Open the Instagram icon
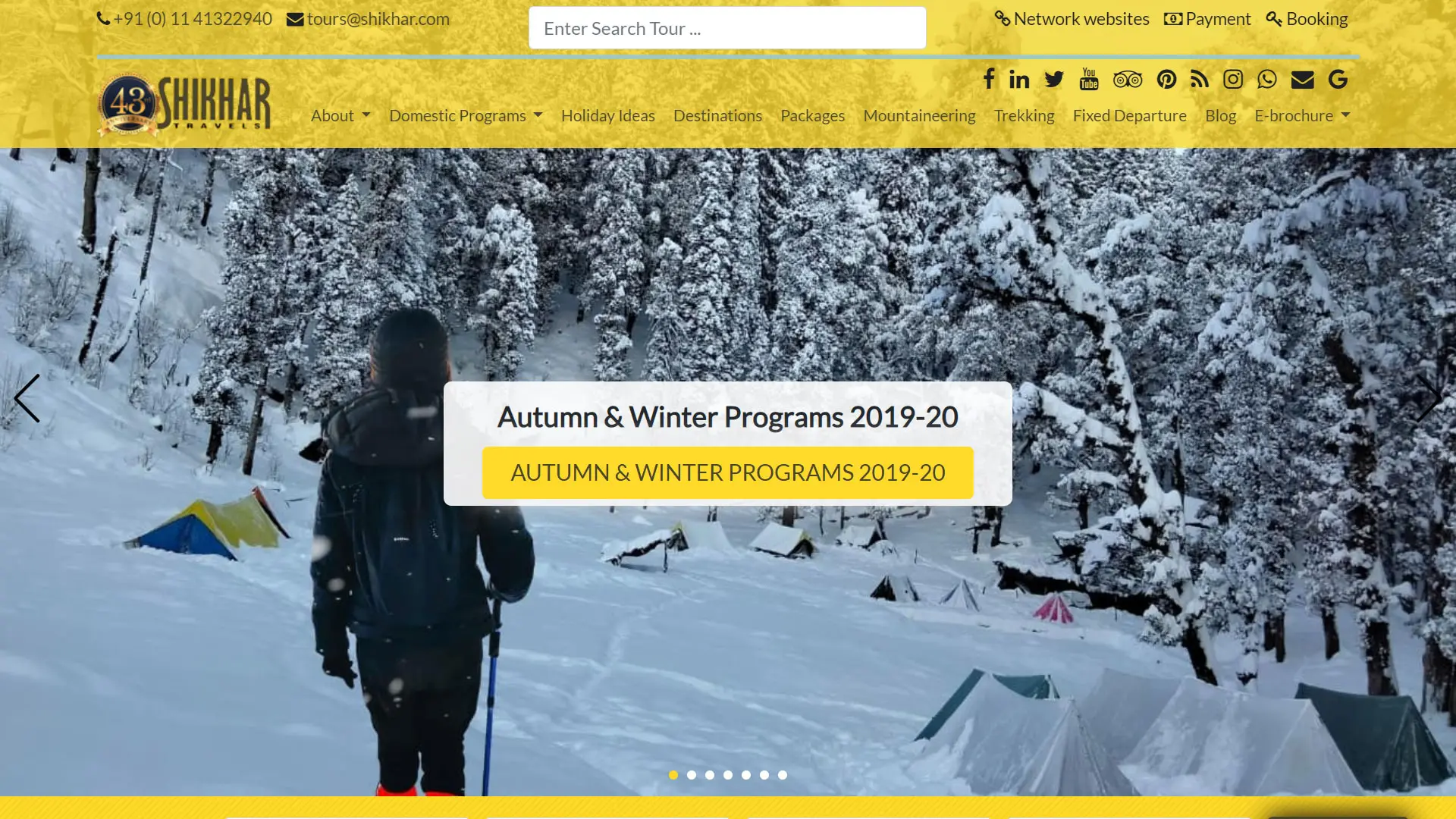 click(1233, 79)
